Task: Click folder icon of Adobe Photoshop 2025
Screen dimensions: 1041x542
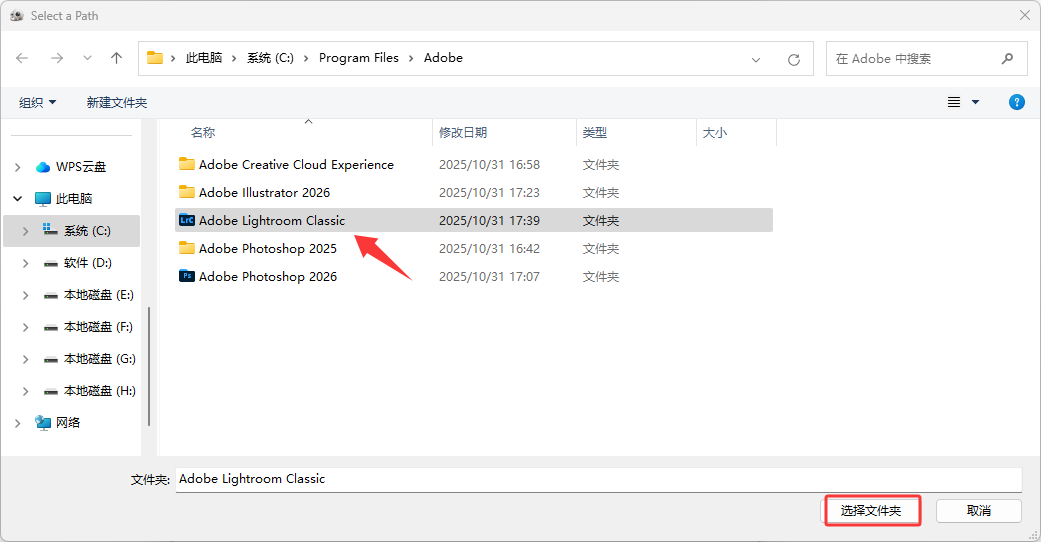Action: [187, 248]
